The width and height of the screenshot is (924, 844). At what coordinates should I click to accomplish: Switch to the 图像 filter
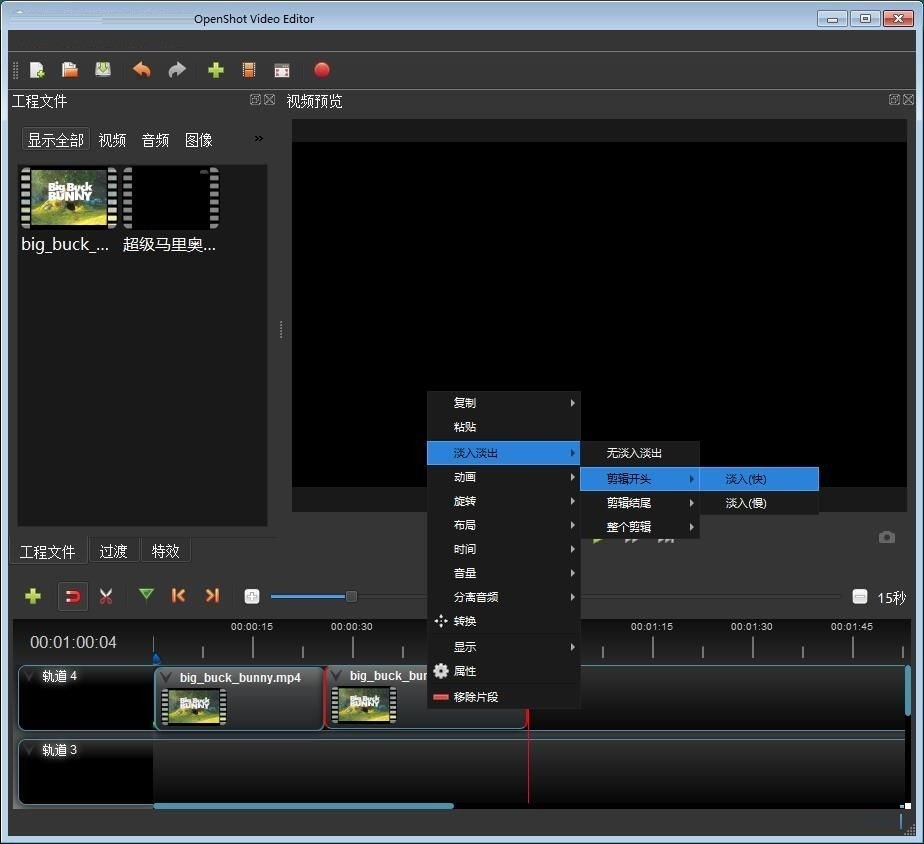click(x=199, y=140)
